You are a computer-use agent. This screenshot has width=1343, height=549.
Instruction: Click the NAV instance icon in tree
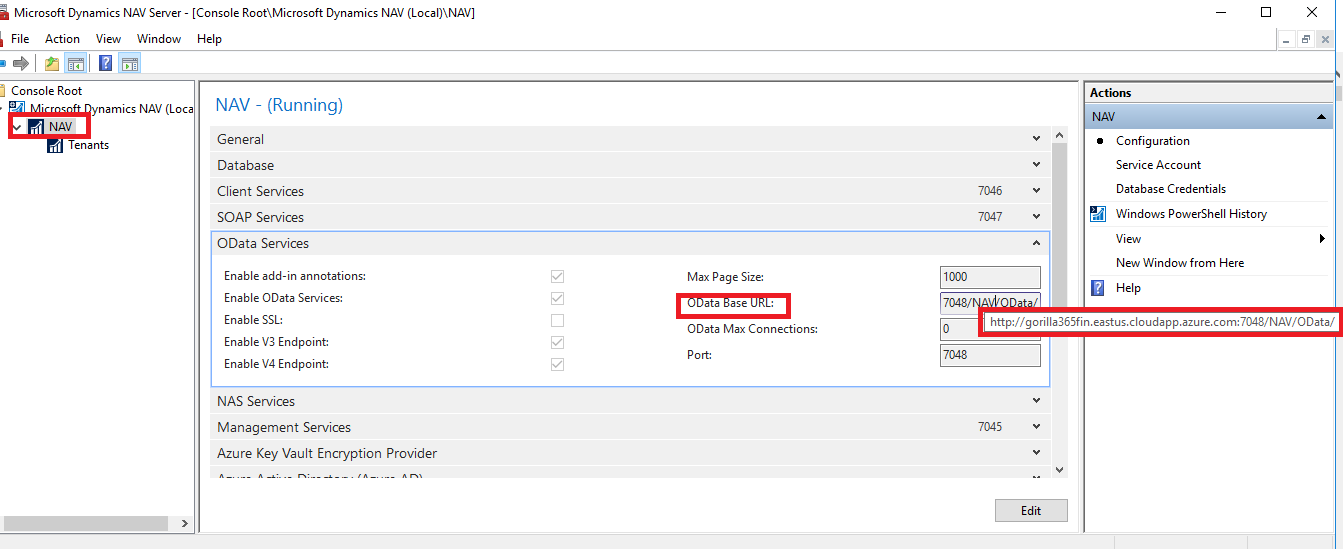coord(36,127)
